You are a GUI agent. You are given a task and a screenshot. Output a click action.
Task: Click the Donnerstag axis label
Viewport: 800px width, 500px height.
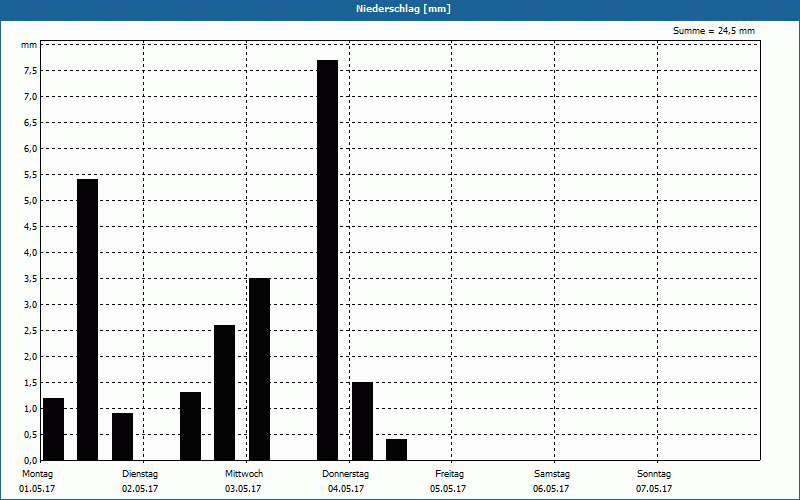tap(345, 474)
